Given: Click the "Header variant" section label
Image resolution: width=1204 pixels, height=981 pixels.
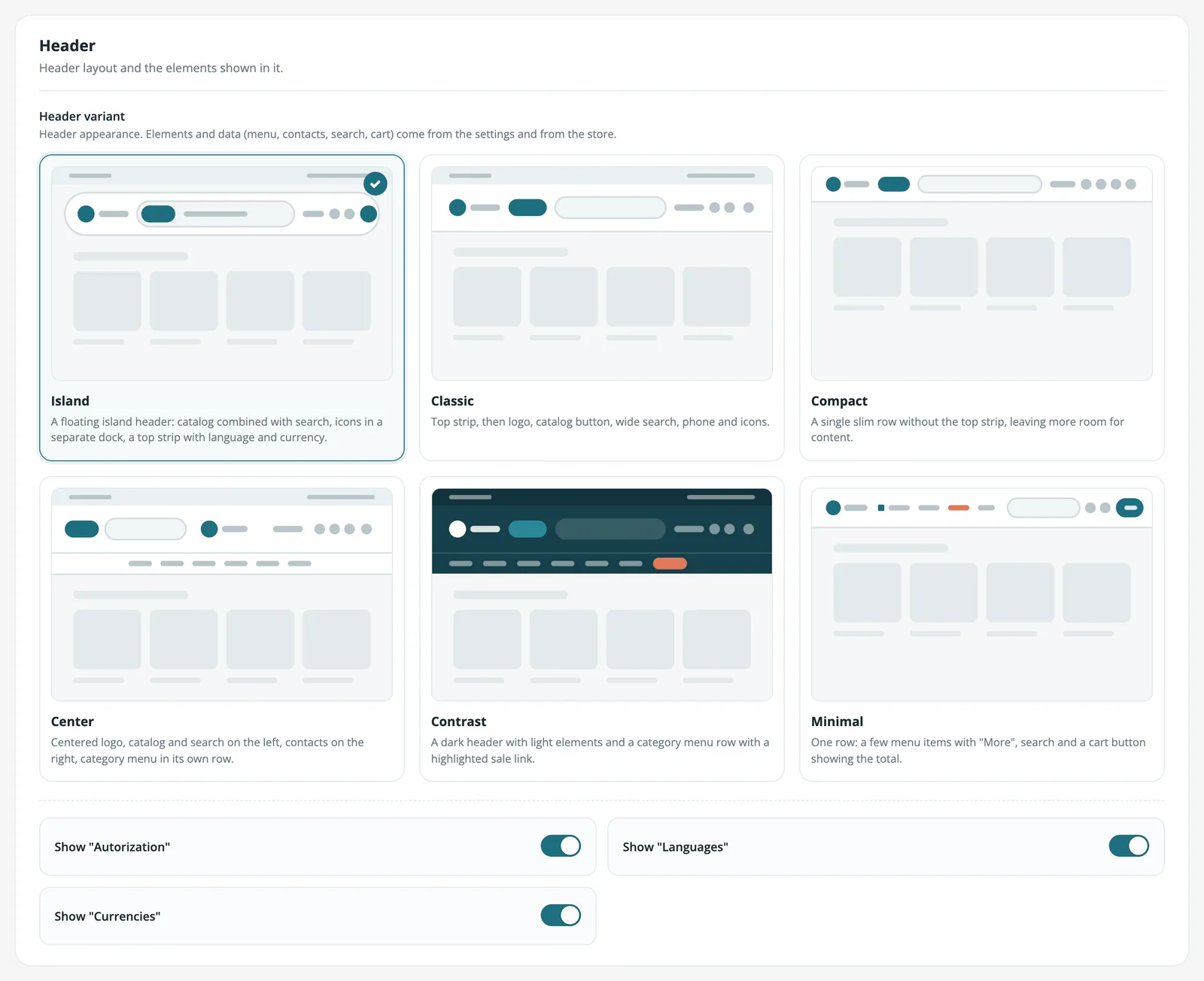Looking at the screenshot, I should point(82,116).
